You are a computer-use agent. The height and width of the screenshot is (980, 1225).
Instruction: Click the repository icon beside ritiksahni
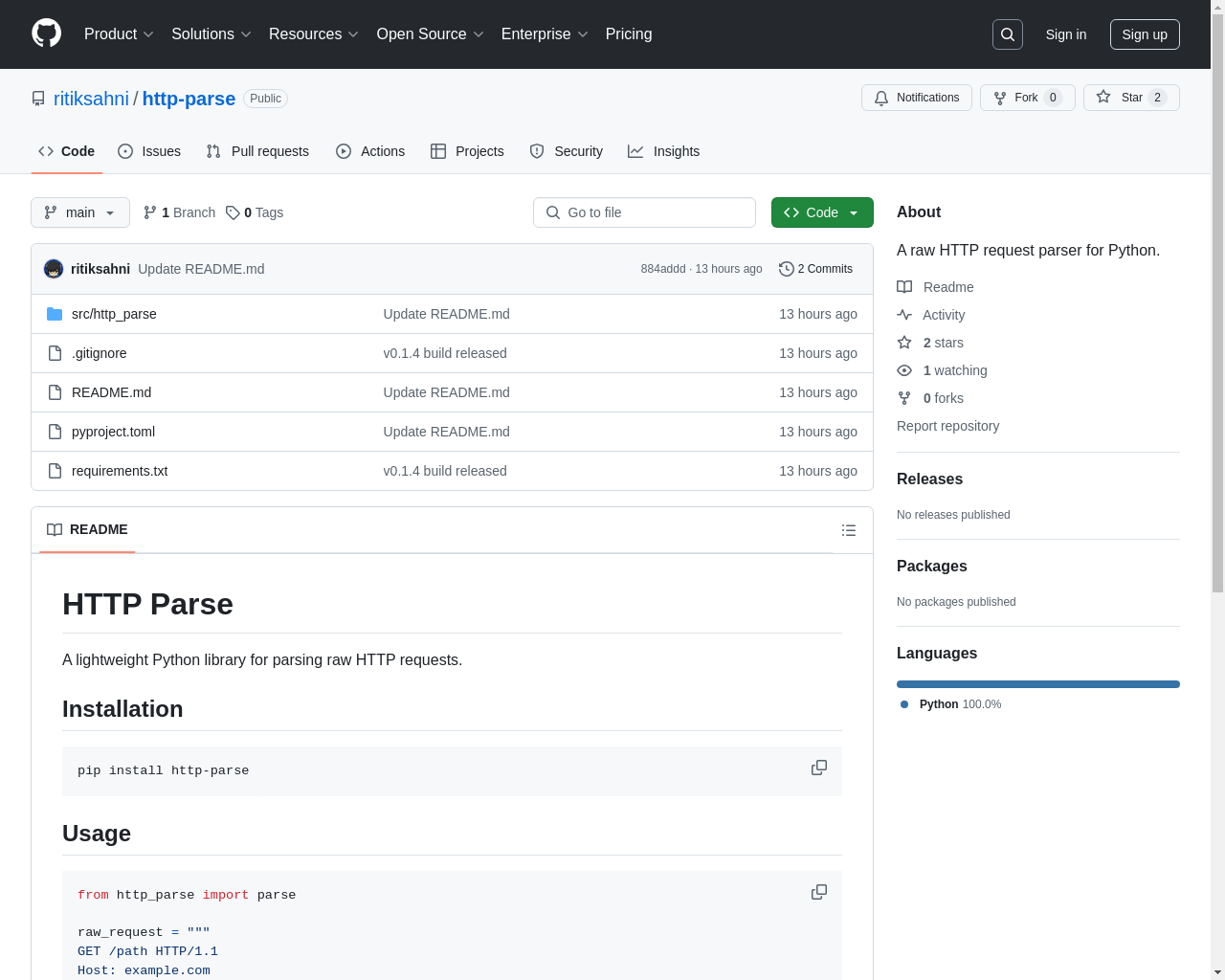tap(38, 99)
